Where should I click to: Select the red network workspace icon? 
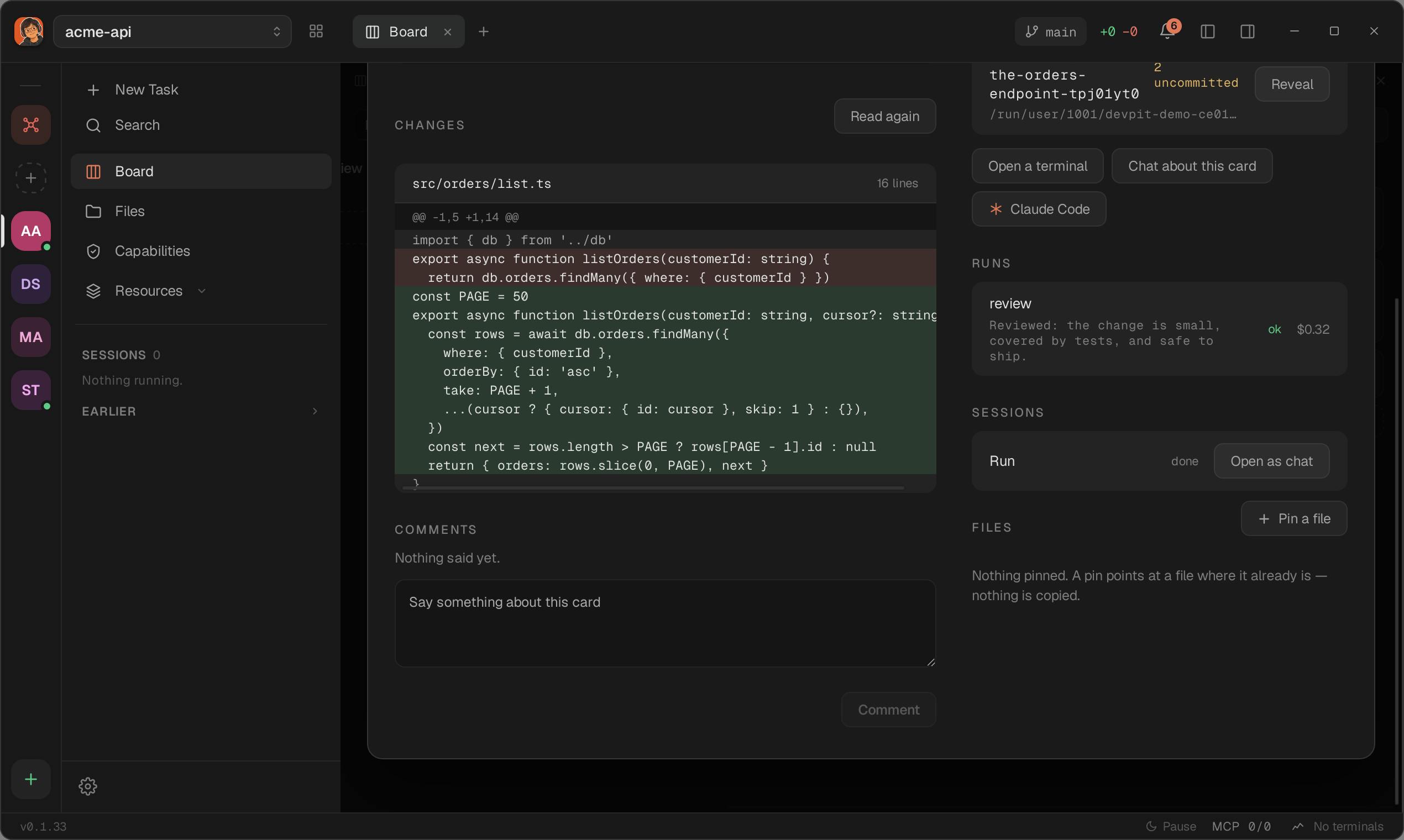coord(31,124)
